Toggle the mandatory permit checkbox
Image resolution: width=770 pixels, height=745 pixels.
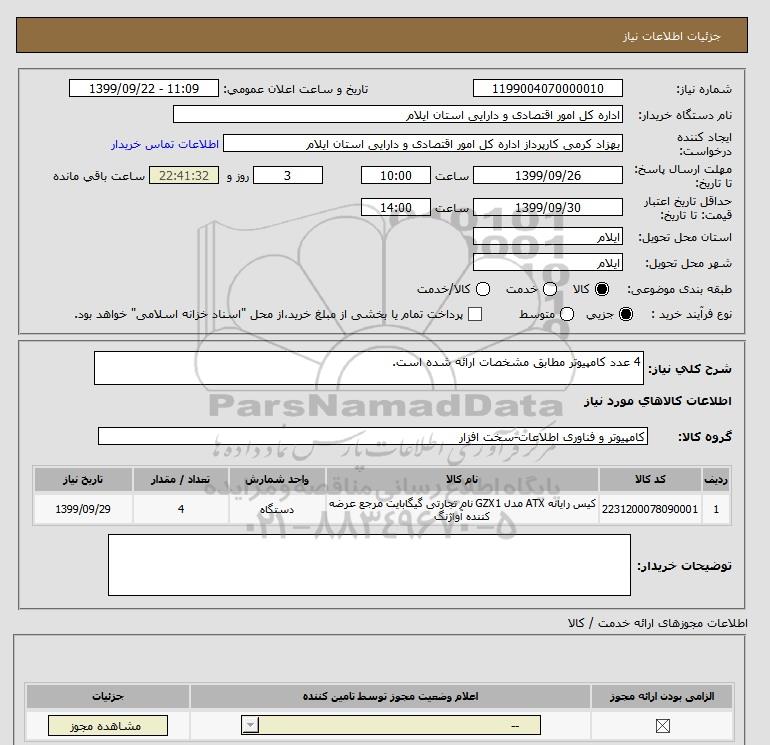point(662,726)
